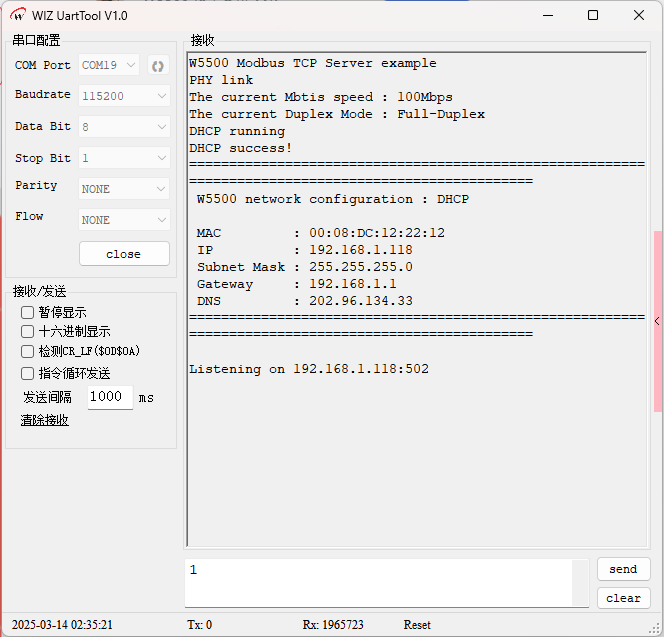This screenshot has width=664, height=637.
Task: Click the 清除接收 link
Action: pyautogui.click(x=45, y=420)
